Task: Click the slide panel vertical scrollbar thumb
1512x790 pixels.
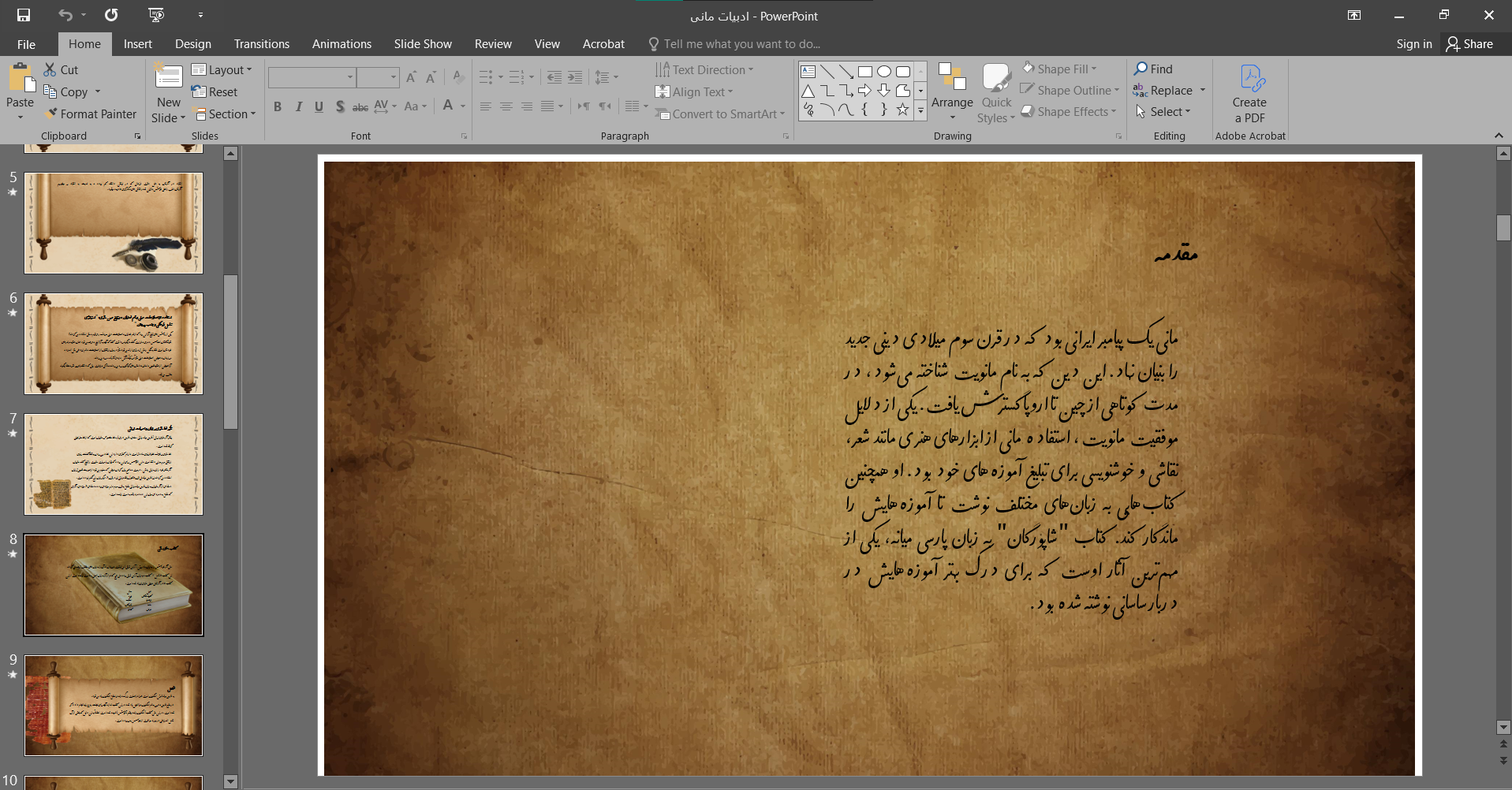Action: [x=230, y=352]
